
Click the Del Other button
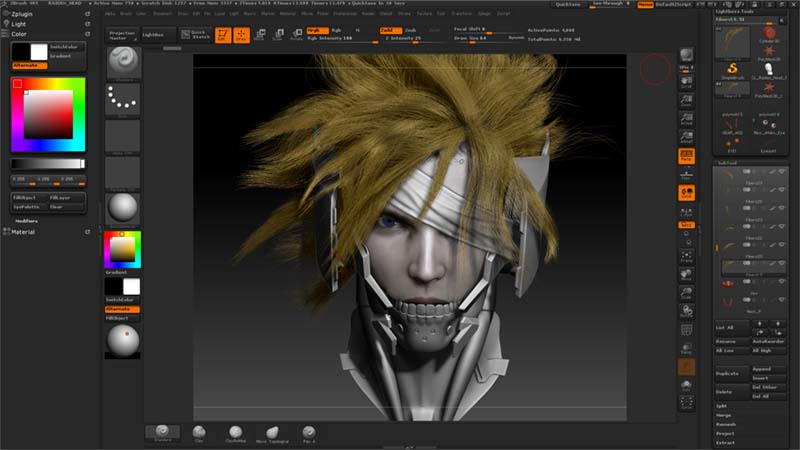pyautogui.click(x=768, y=387)
